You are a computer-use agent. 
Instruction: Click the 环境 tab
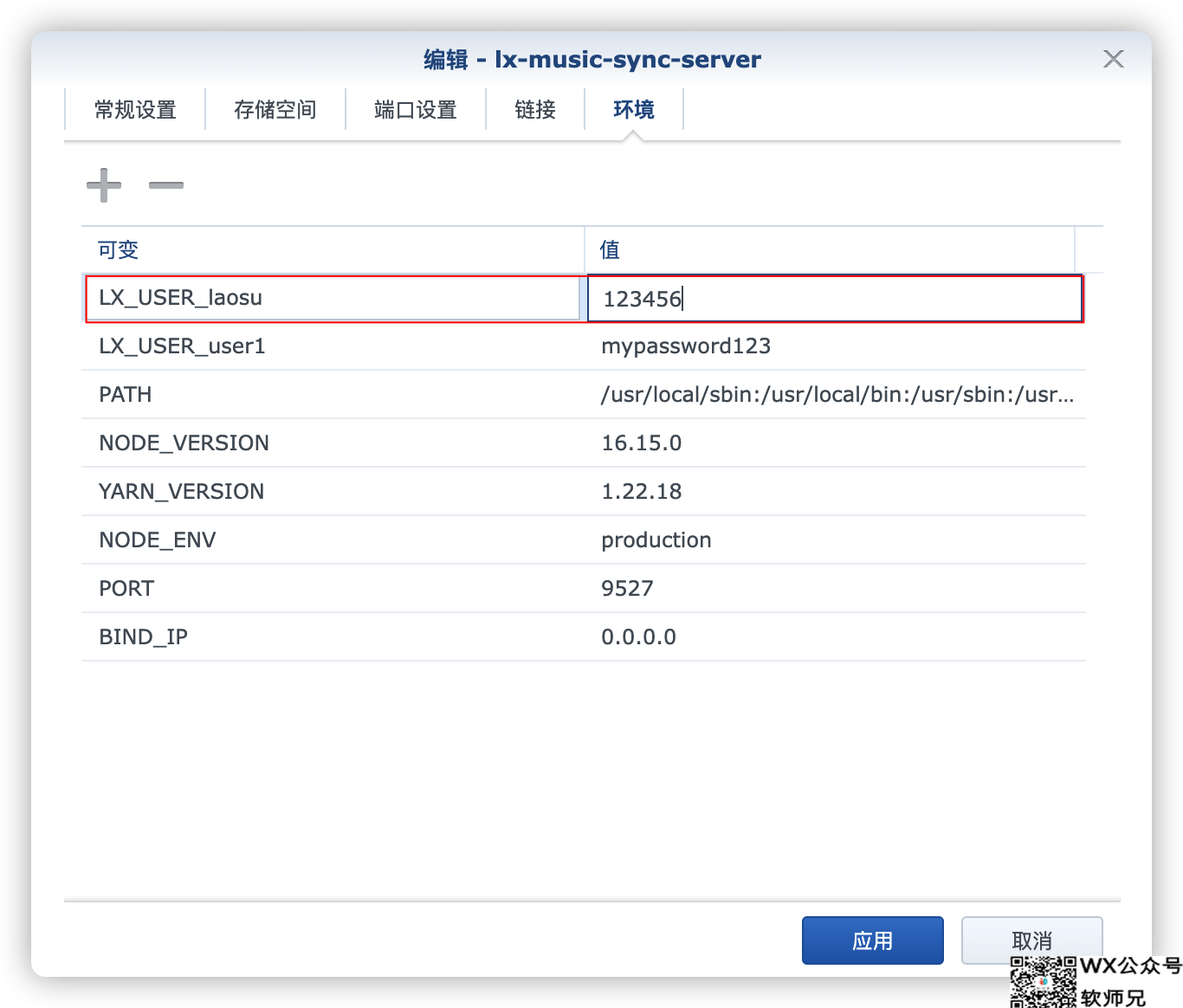(634, 110)
